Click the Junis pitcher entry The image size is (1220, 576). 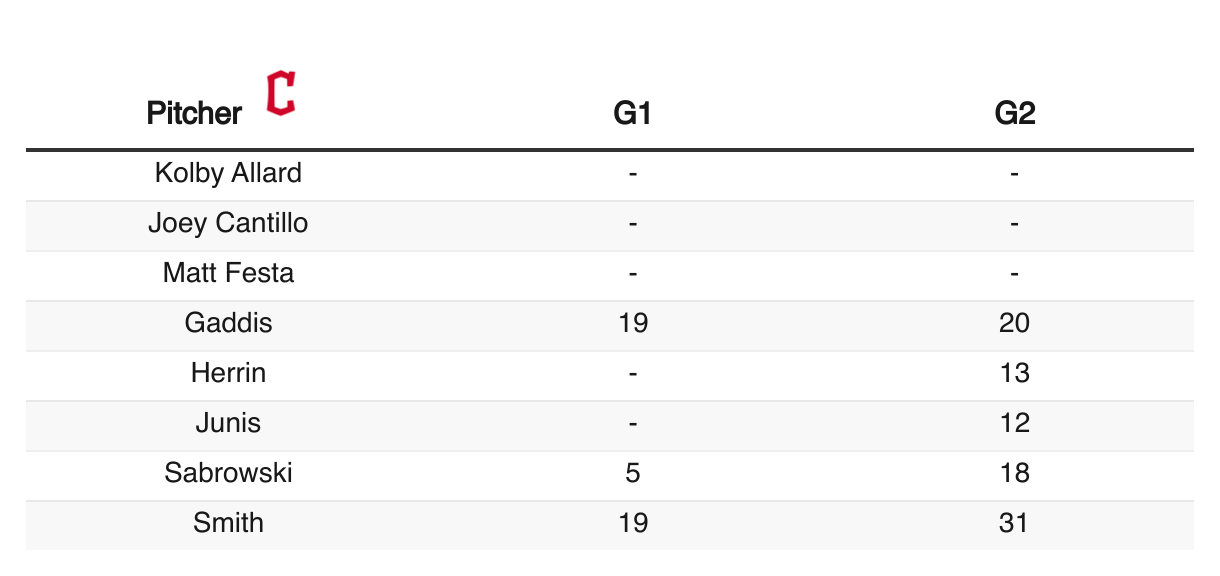point(228,423)
